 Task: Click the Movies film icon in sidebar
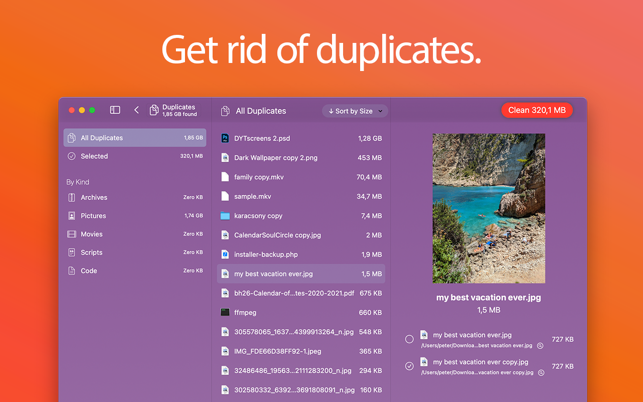point(71,234)
